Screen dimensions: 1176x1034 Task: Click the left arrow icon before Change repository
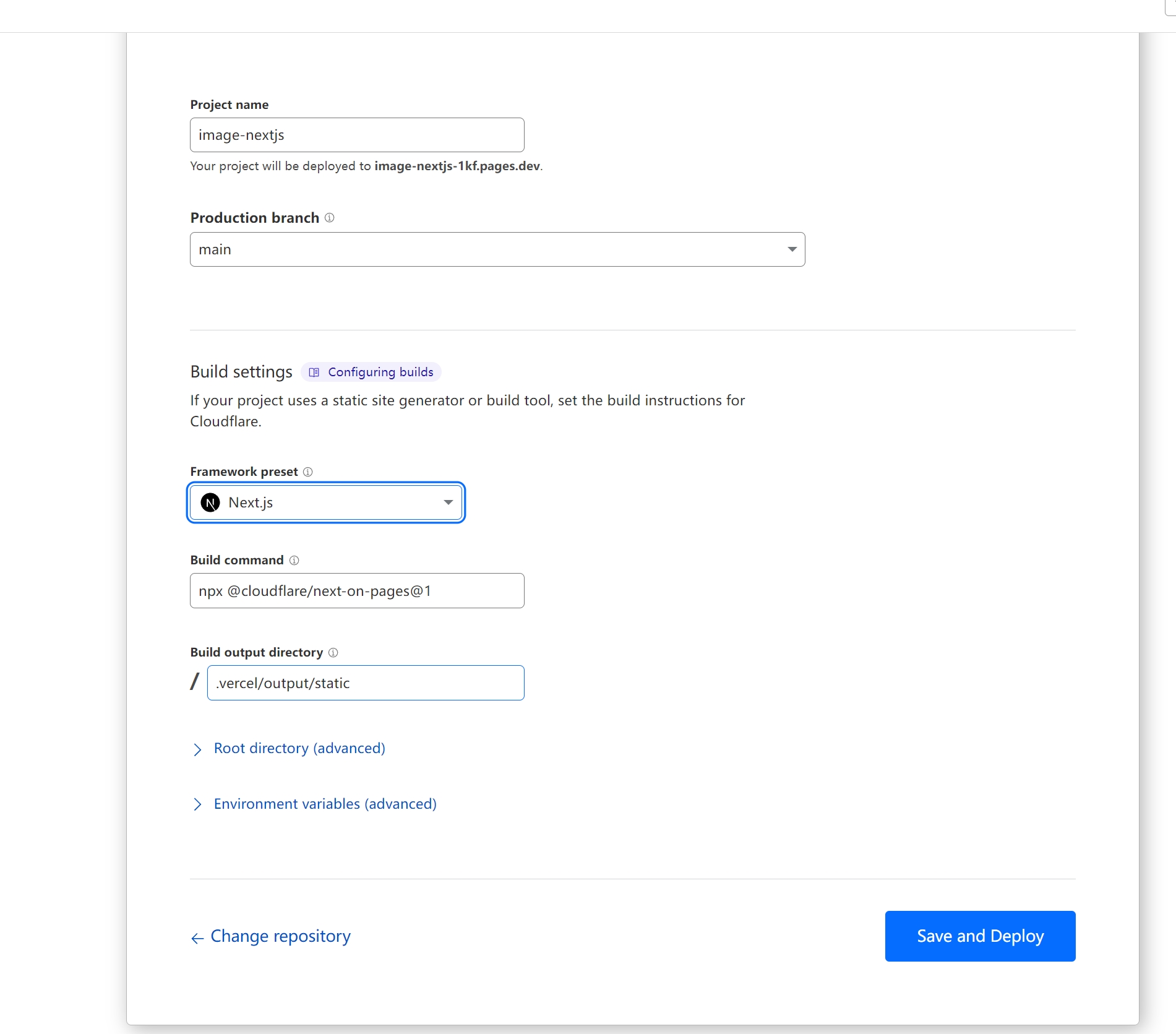tap(197, 938)
